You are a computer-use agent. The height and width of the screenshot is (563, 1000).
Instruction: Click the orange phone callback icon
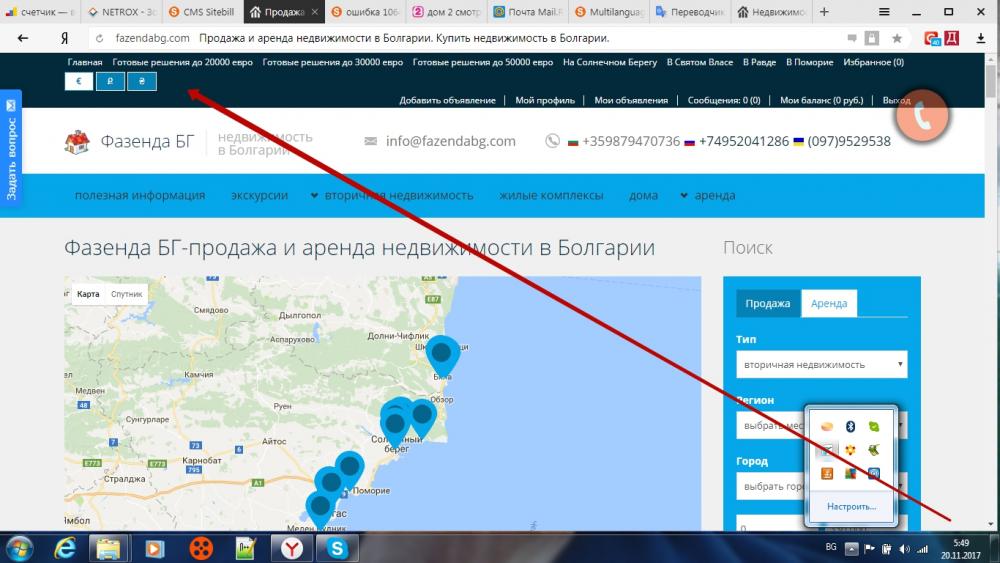coord(921,114)
